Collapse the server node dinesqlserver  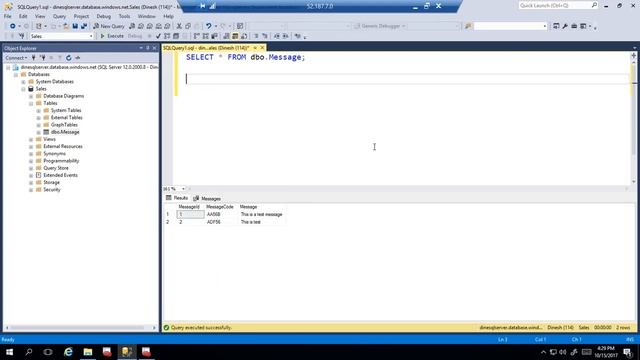tap(8, 67)
